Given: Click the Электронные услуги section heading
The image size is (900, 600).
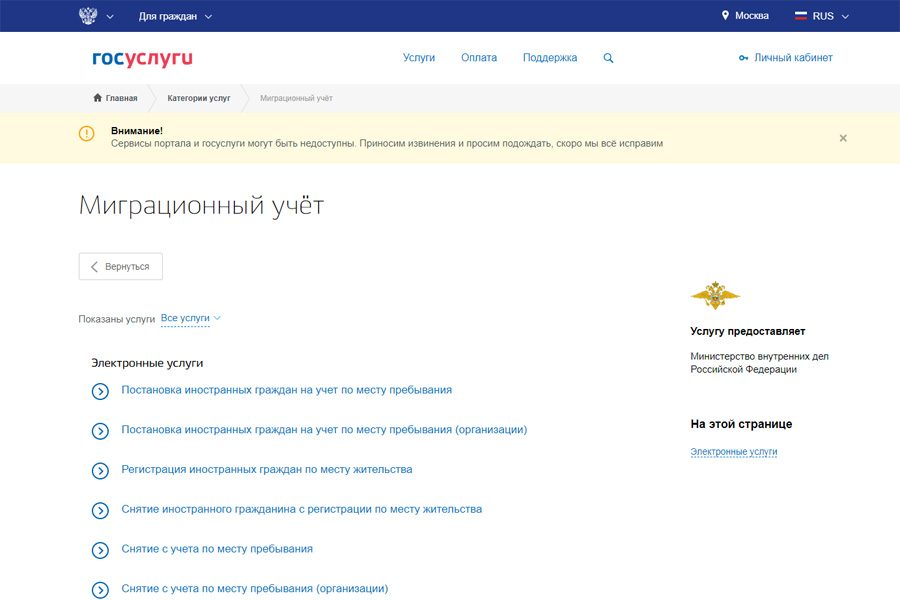Looking at the screenshot, I should 147,363.
